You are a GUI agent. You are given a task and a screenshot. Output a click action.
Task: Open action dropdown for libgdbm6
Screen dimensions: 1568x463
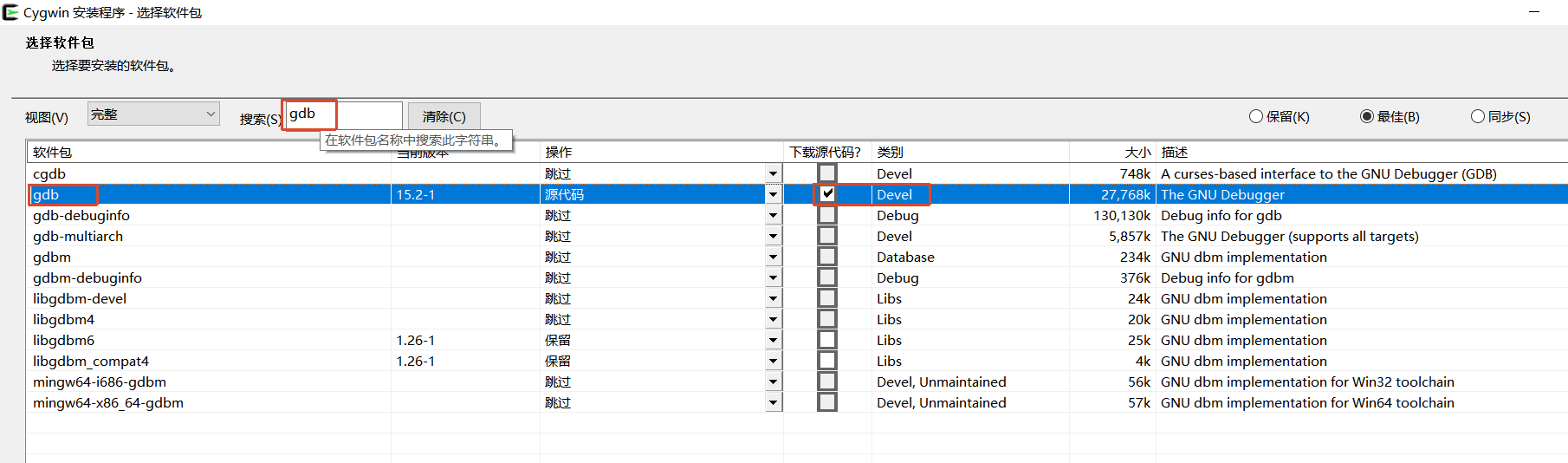pyautogui.click(x=773, y=340)
